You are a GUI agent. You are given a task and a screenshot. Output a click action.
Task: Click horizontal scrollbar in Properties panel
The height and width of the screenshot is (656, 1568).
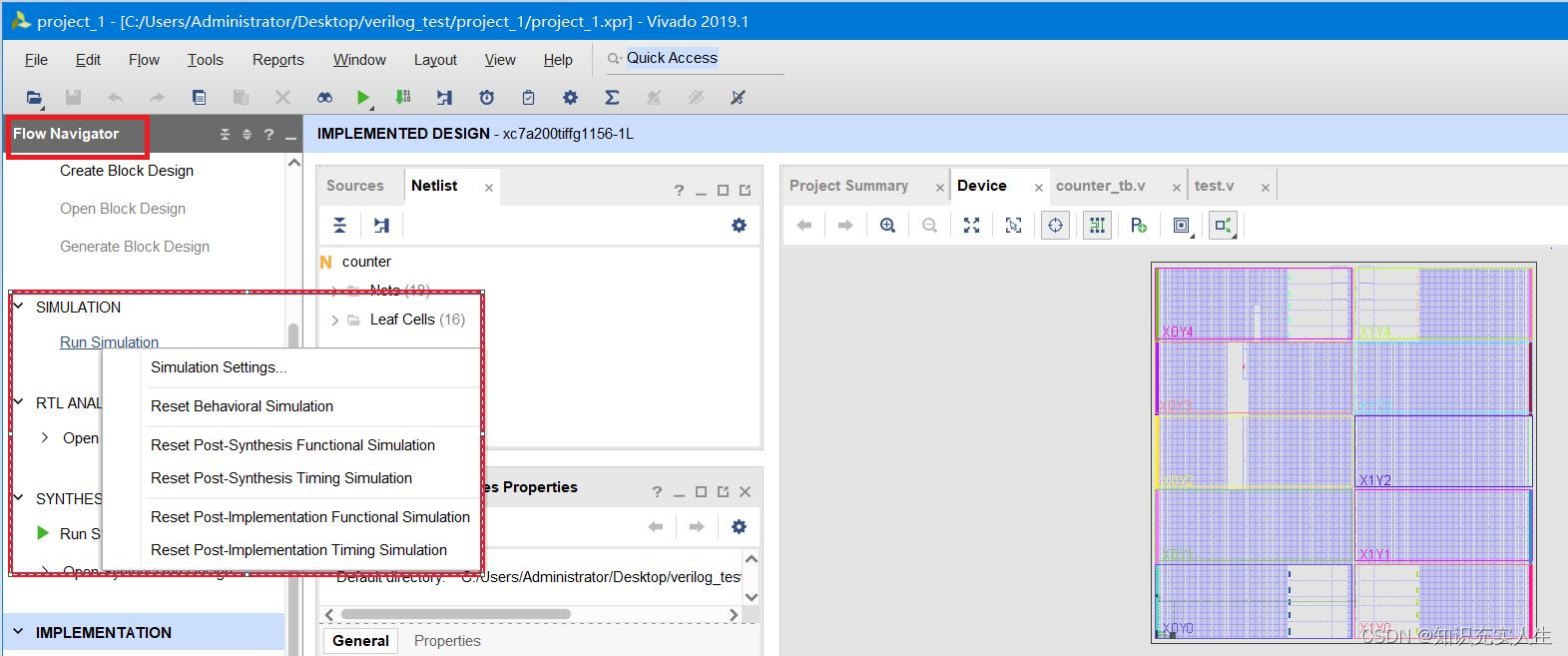(x=455, y=614)
